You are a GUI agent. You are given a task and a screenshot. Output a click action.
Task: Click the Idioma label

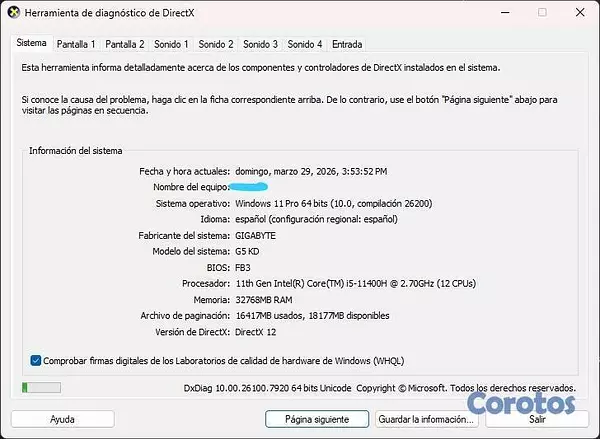215,219
